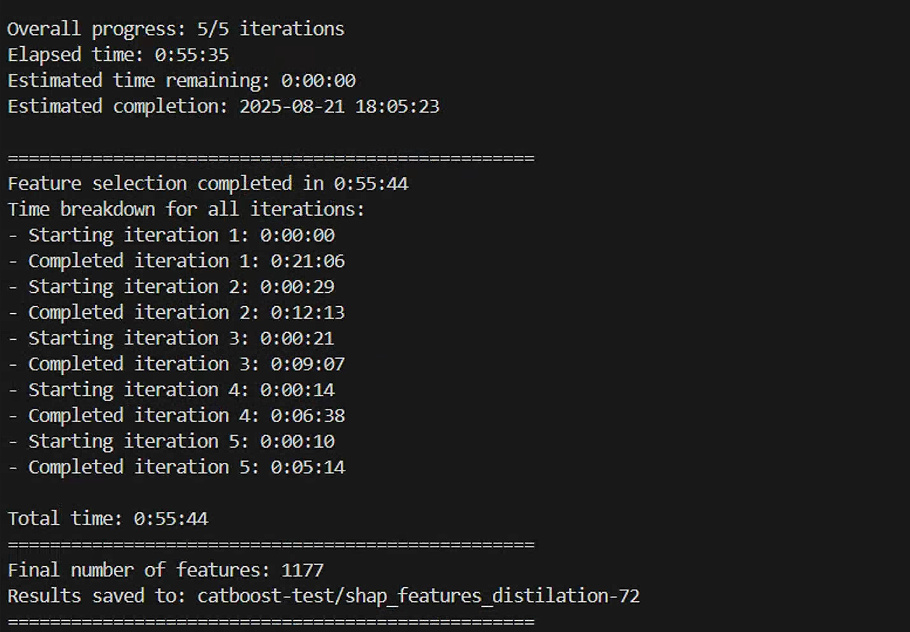Click the 'Total time: 0:55:44' line

point(107,519)
